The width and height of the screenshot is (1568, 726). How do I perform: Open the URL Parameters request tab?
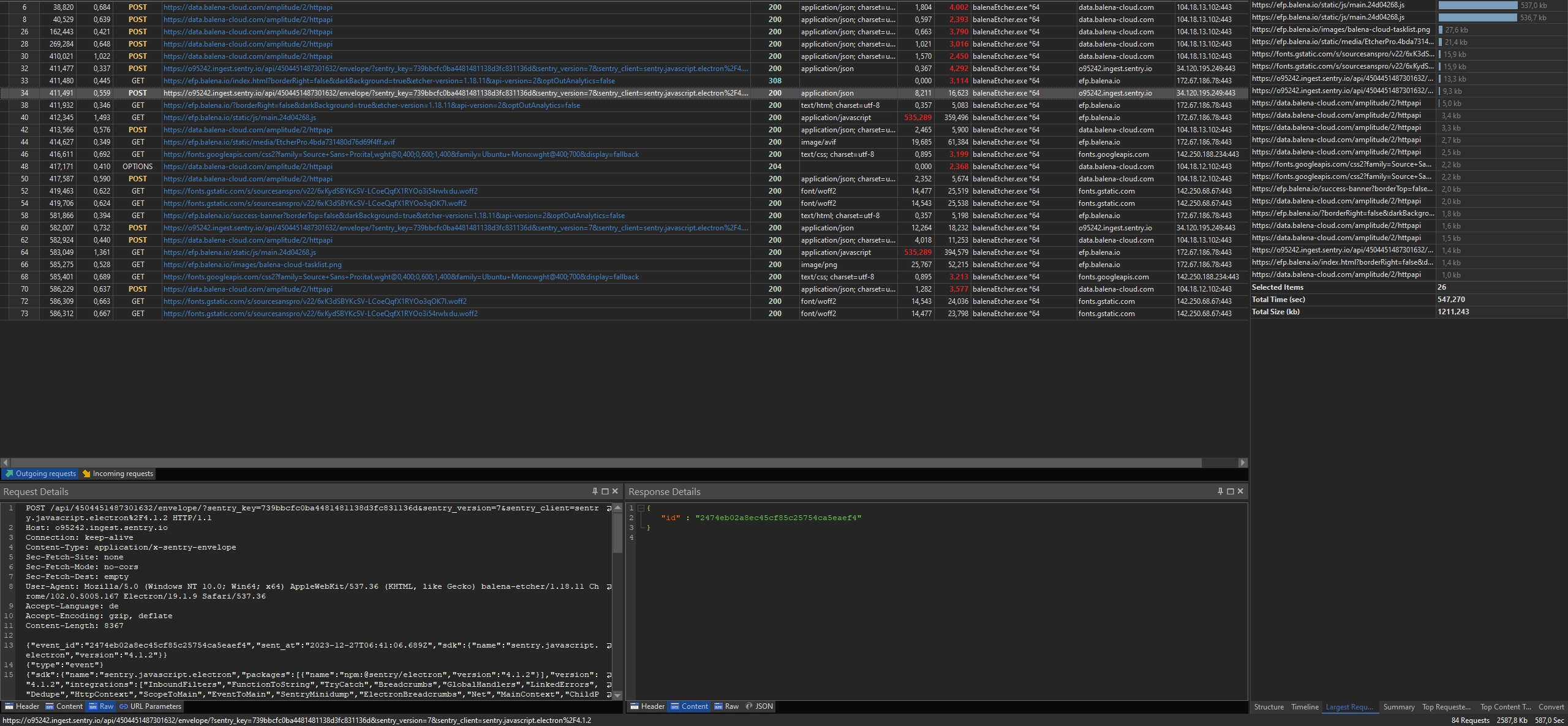(151, 706)
